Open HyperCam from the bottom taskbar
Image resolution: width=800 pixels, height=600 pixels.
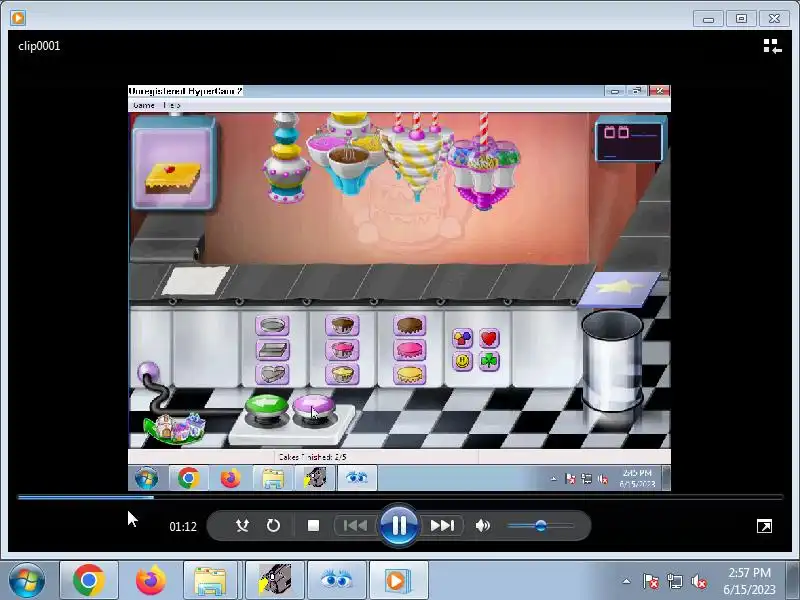274,581
